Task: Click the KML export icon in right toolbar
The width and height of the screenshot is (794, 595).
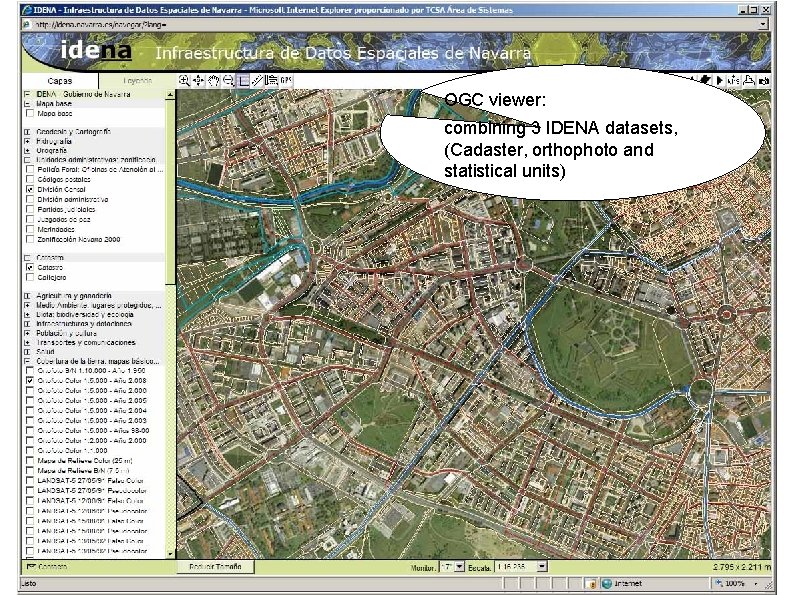Action: [733, 80]
